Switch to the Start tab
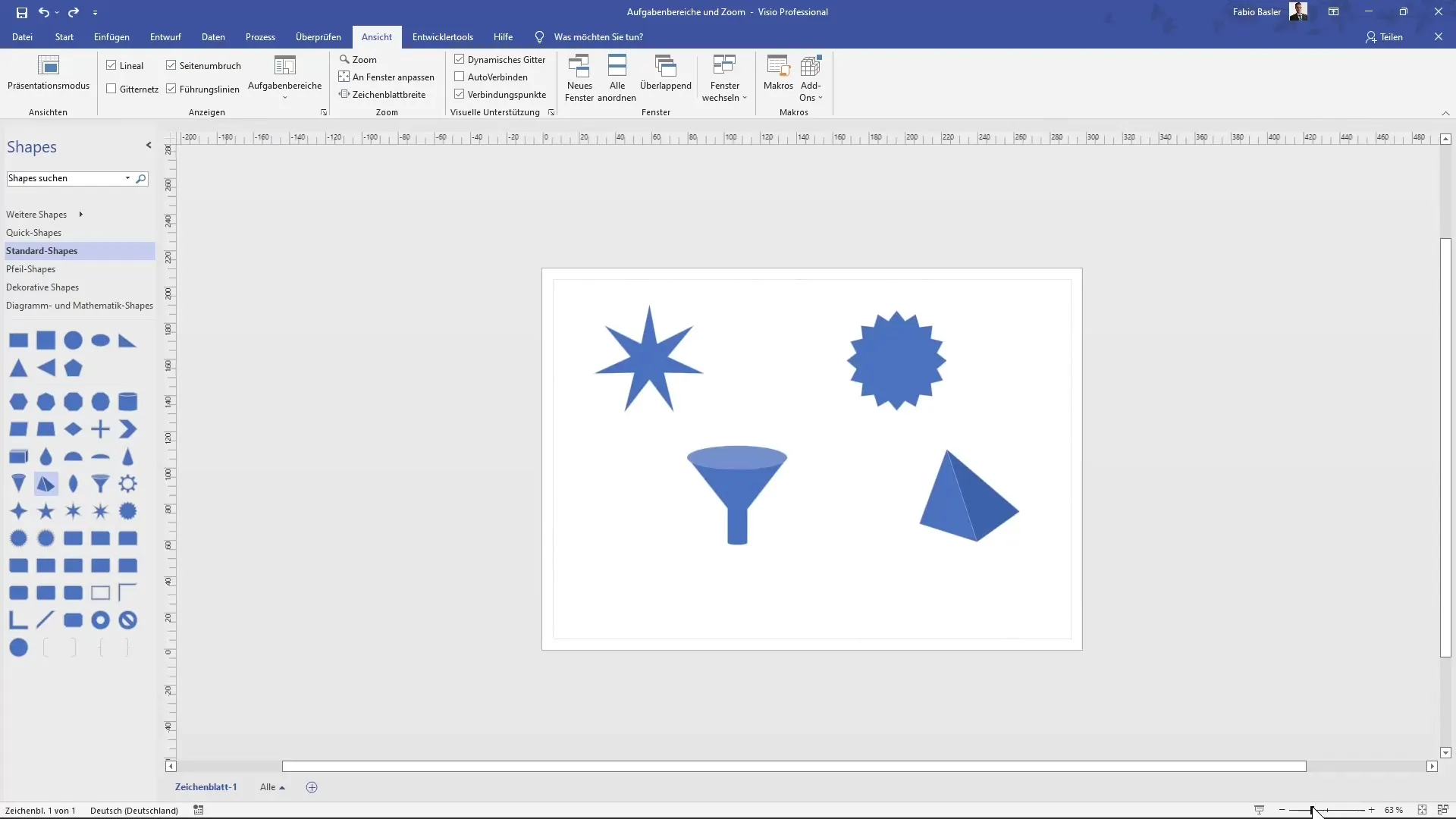Viewport: 1456px width, 819px height. [x=64, y=36]
